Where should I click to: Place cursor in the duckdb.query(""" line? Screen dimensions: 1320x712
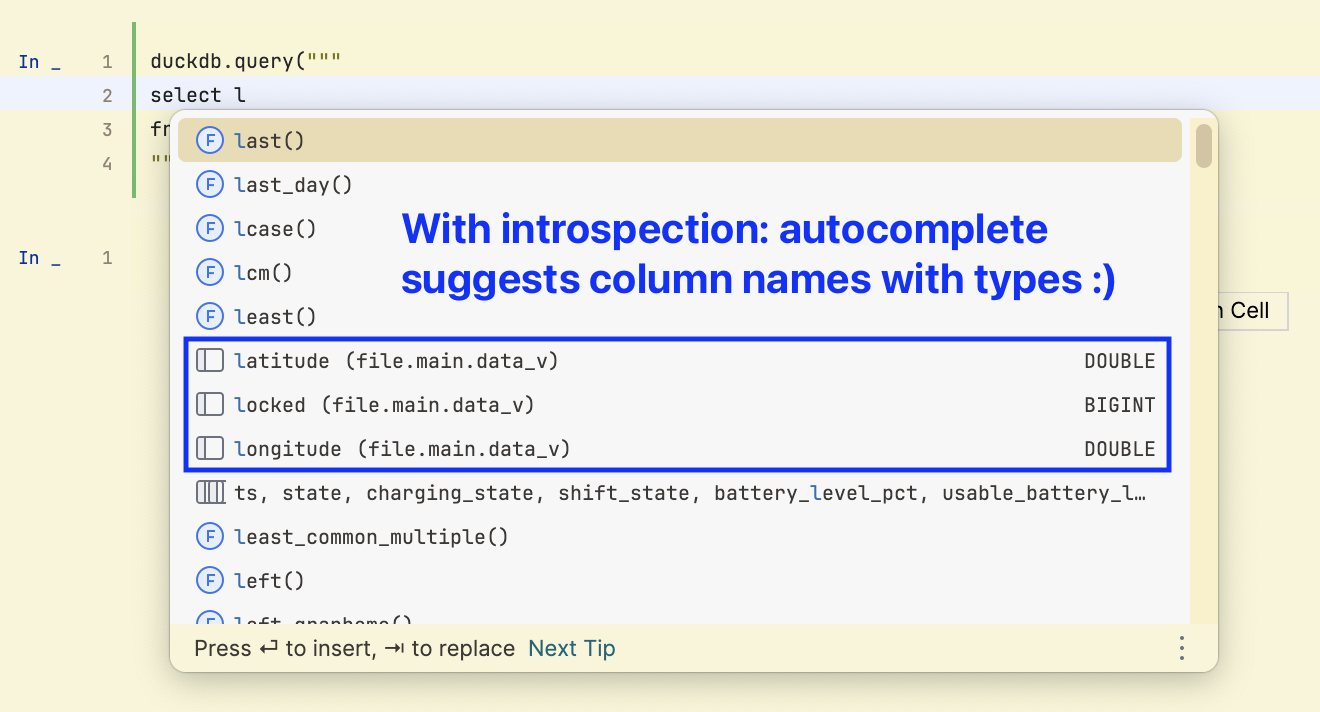[x=246, y=62]
